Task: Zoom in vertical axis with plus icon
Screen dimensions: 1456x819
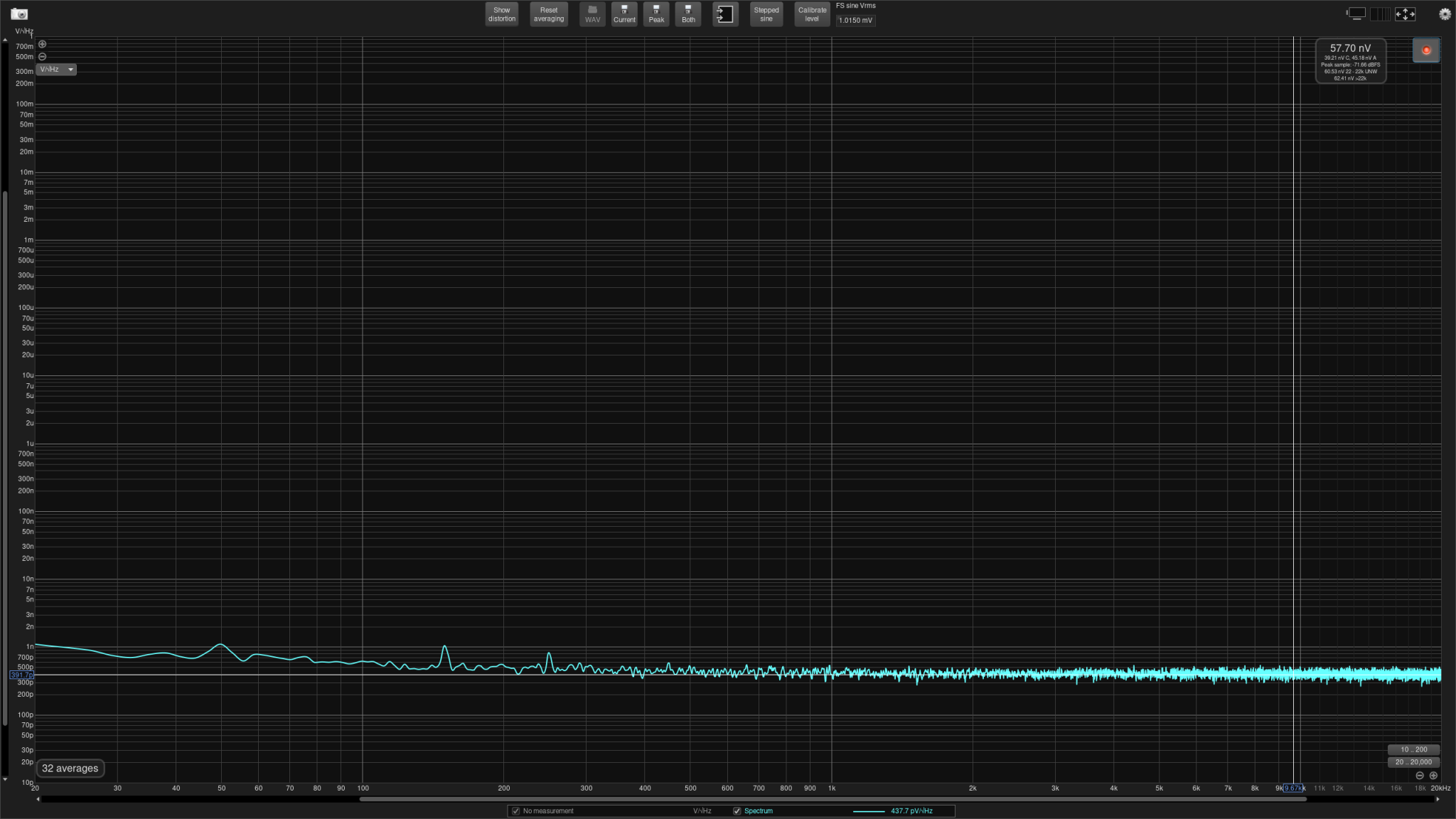Action: [x=42, y=44]
